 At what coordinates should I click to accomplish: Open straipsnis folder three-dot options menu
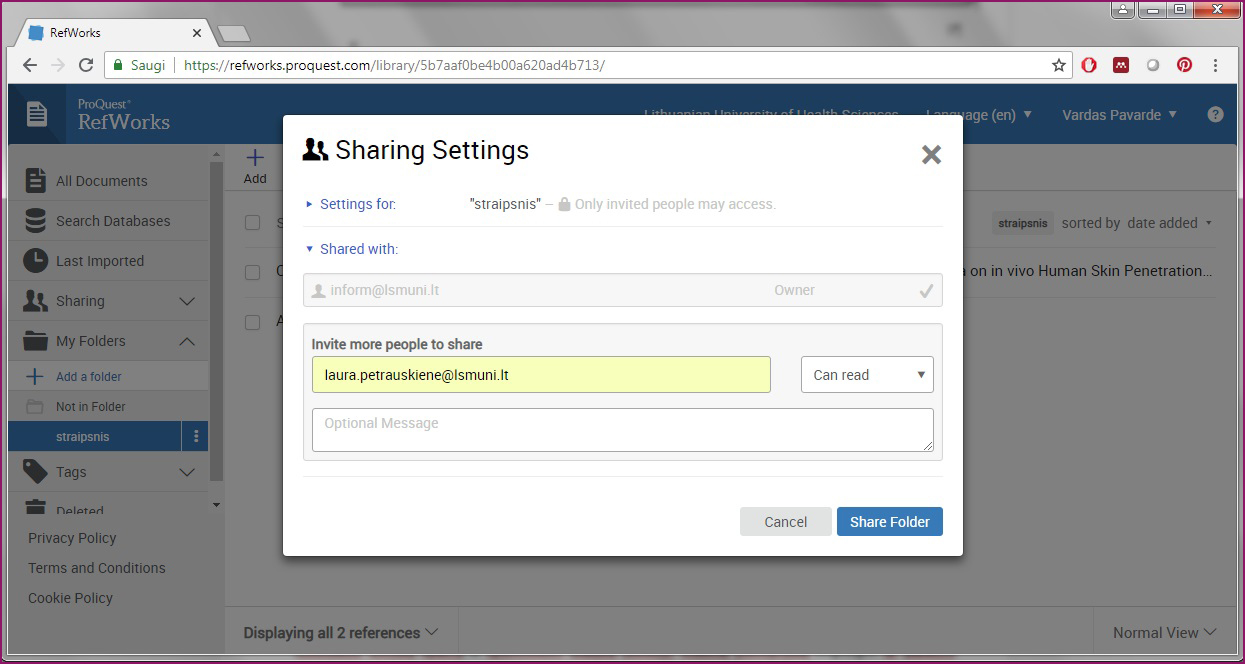click(196, 437)
